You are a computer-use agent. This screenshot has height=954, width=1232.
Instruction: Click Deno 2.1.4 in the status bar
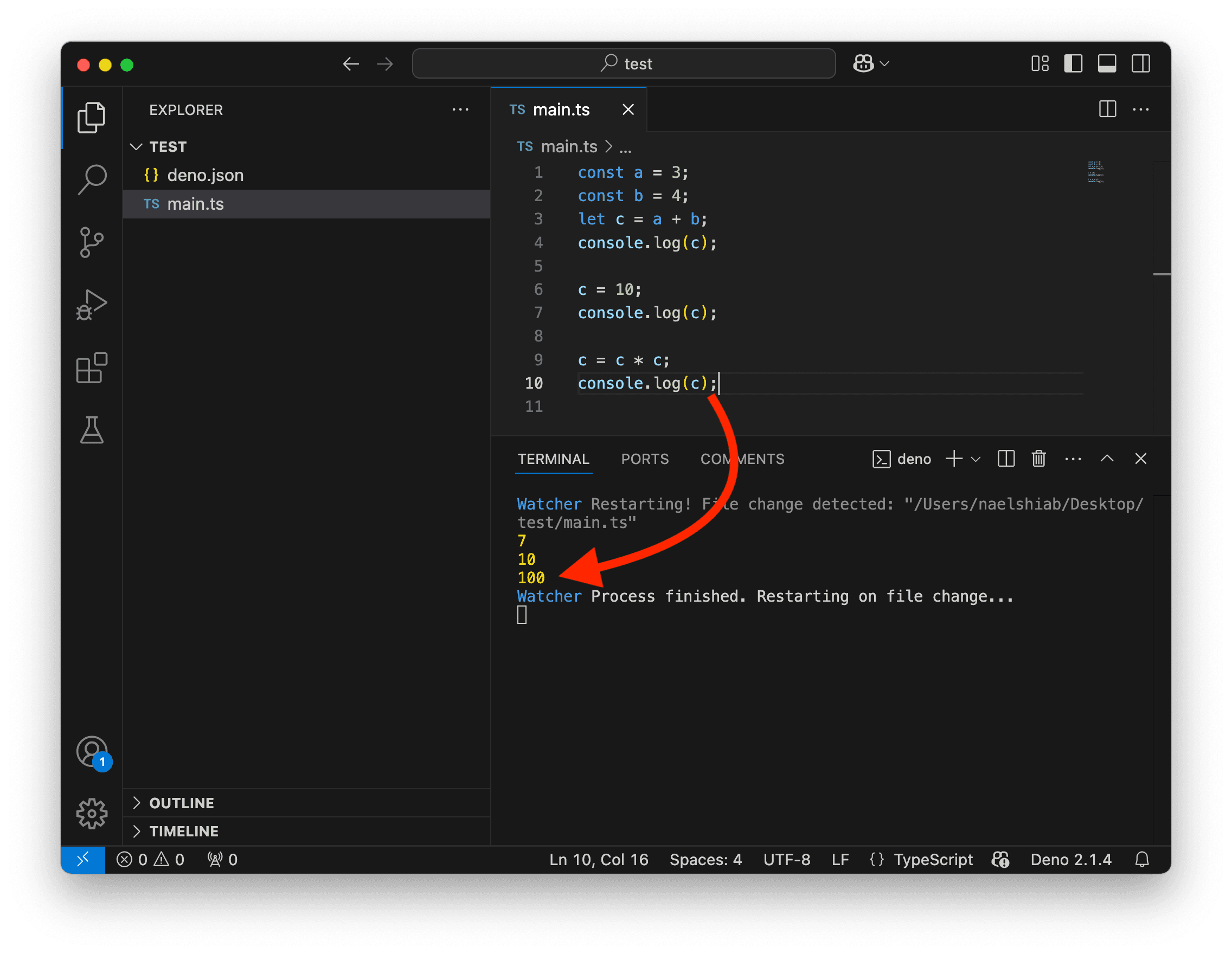pos(1070,859)
